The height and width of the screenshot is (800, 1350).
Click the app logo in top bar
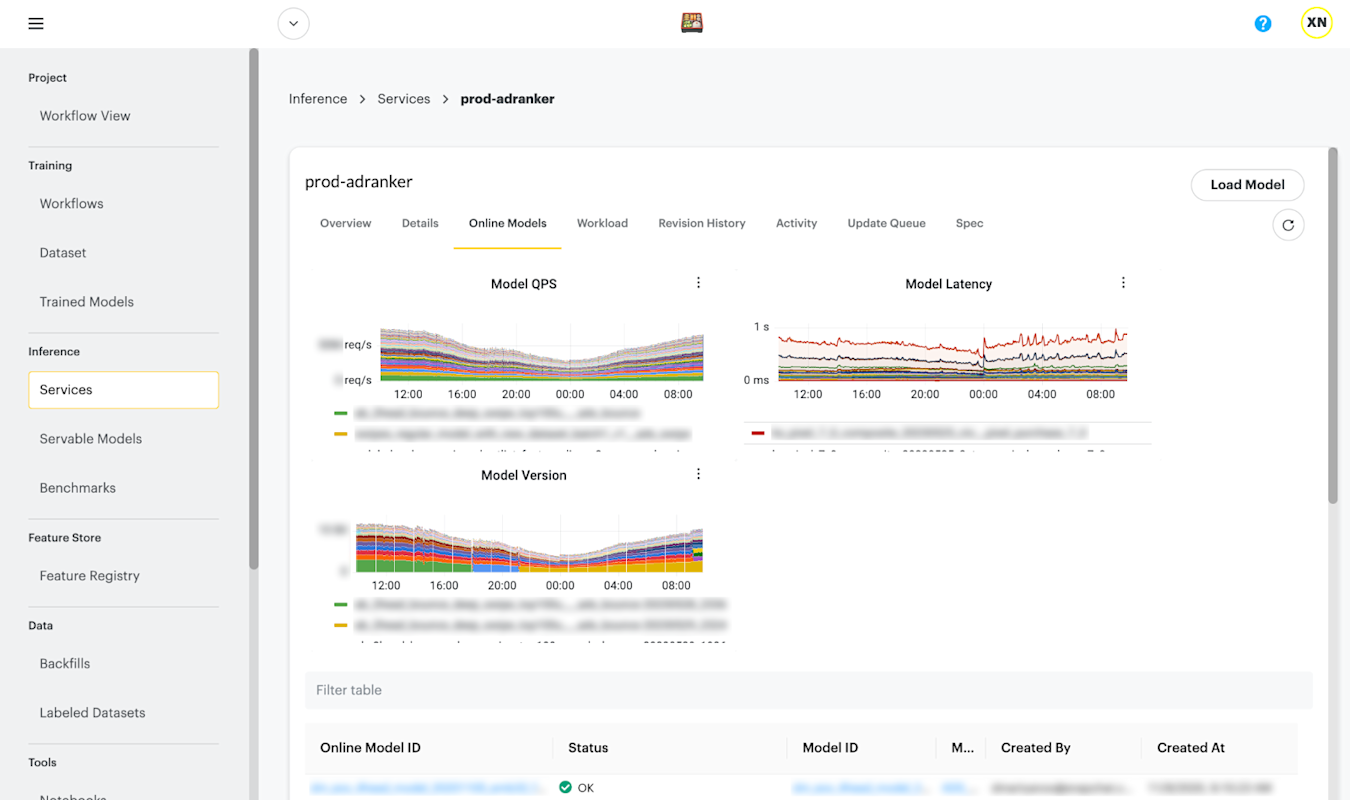click(x=691, y=23)
